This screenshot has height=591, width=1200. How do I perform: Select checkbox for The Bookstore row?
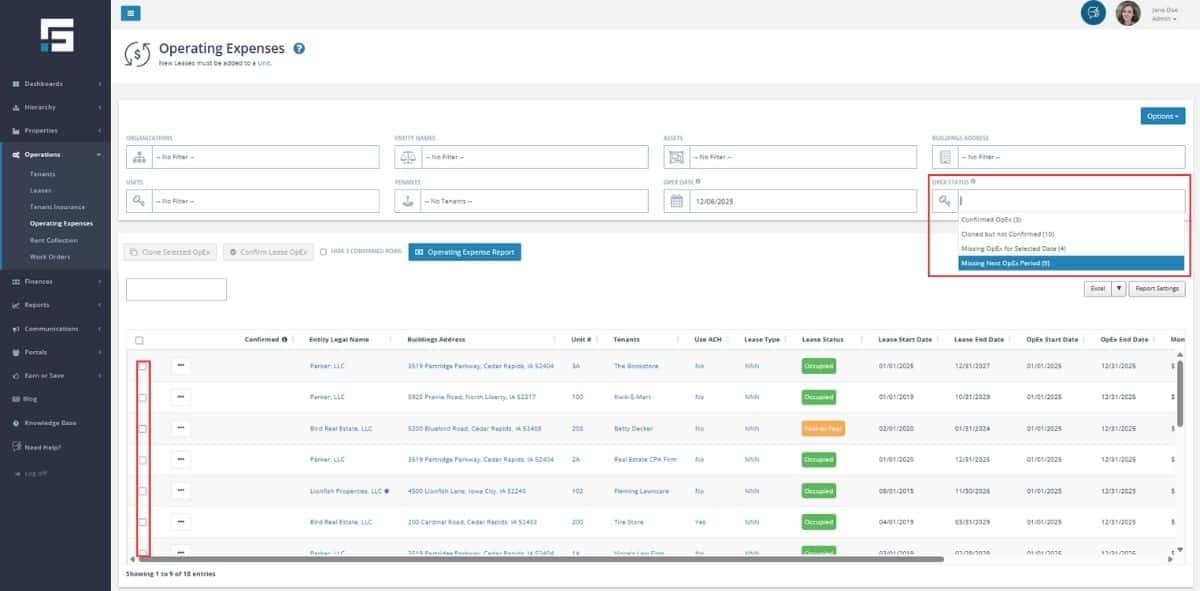tap(143, 366)
